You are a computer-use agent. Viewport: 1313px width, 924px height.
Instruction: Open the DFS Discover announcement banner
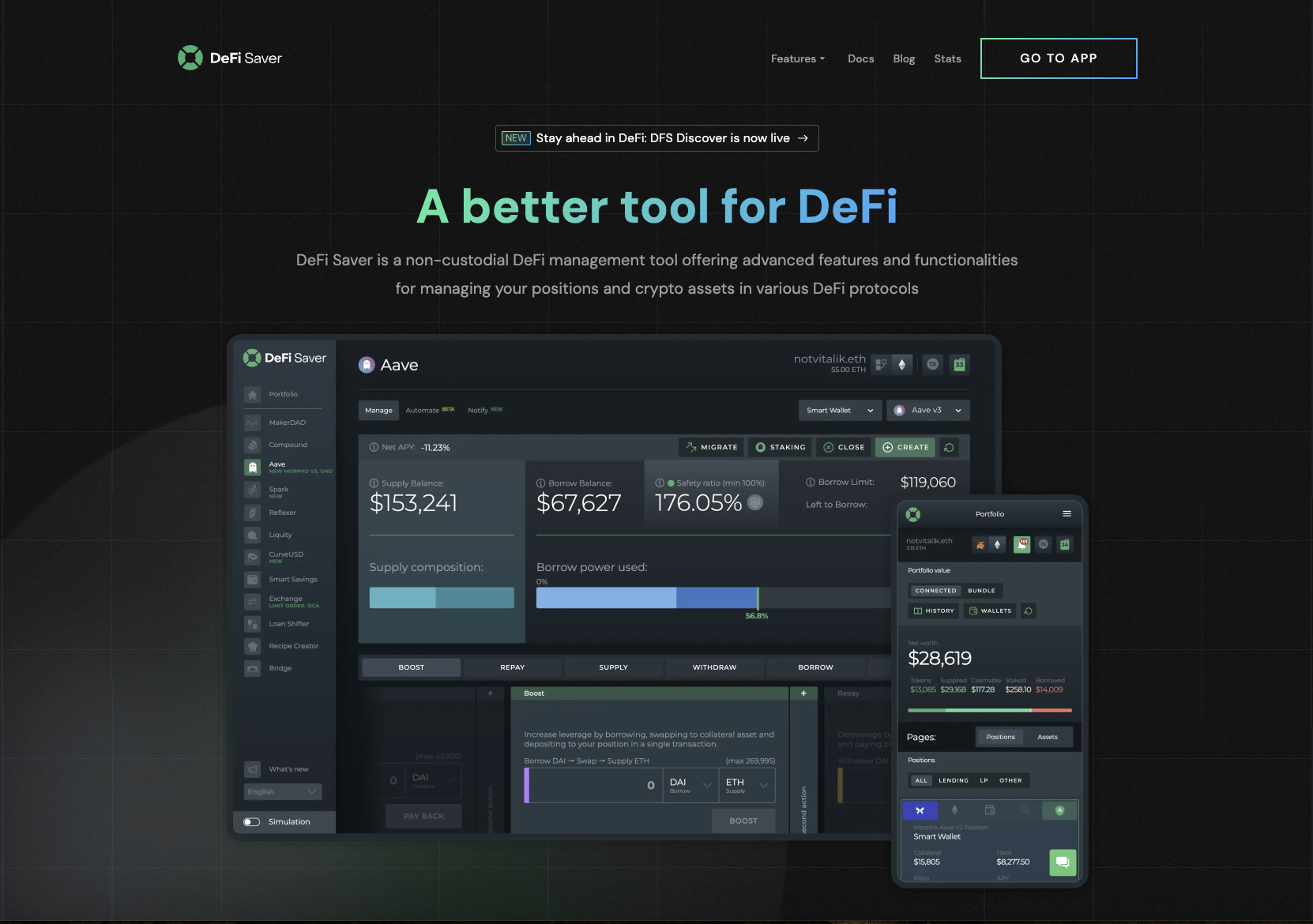coord(657,138)
